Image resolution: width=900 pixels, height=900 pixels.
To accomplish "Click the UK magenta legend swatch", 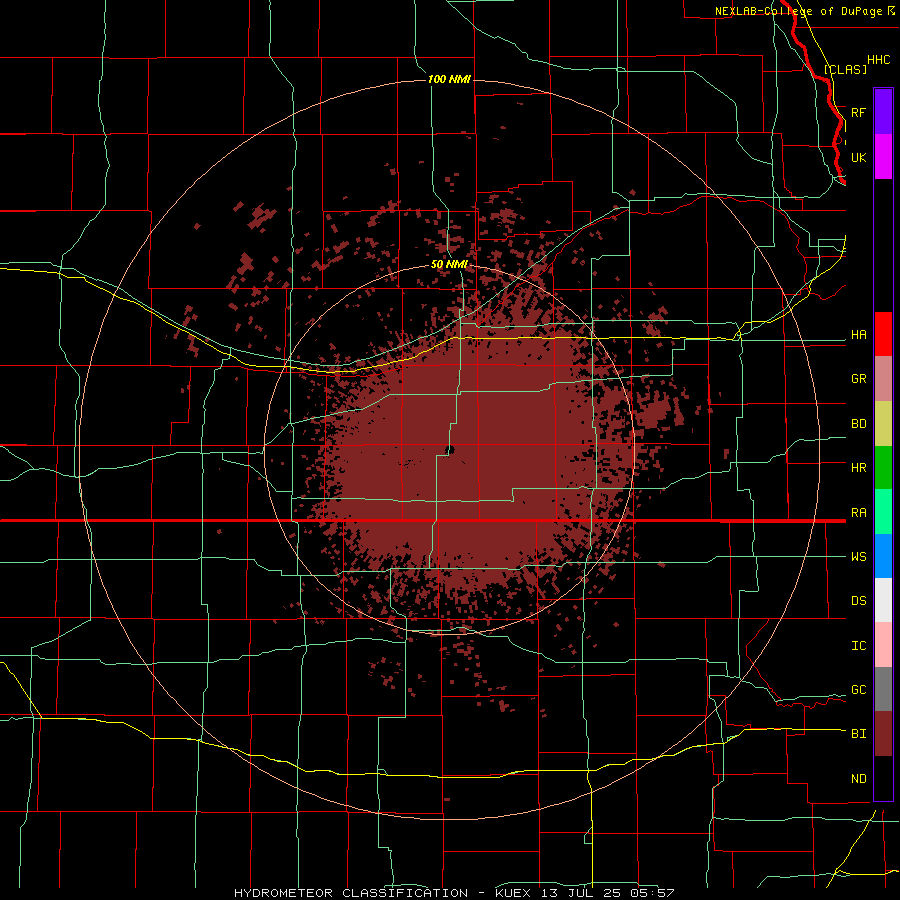I will 883,157.
